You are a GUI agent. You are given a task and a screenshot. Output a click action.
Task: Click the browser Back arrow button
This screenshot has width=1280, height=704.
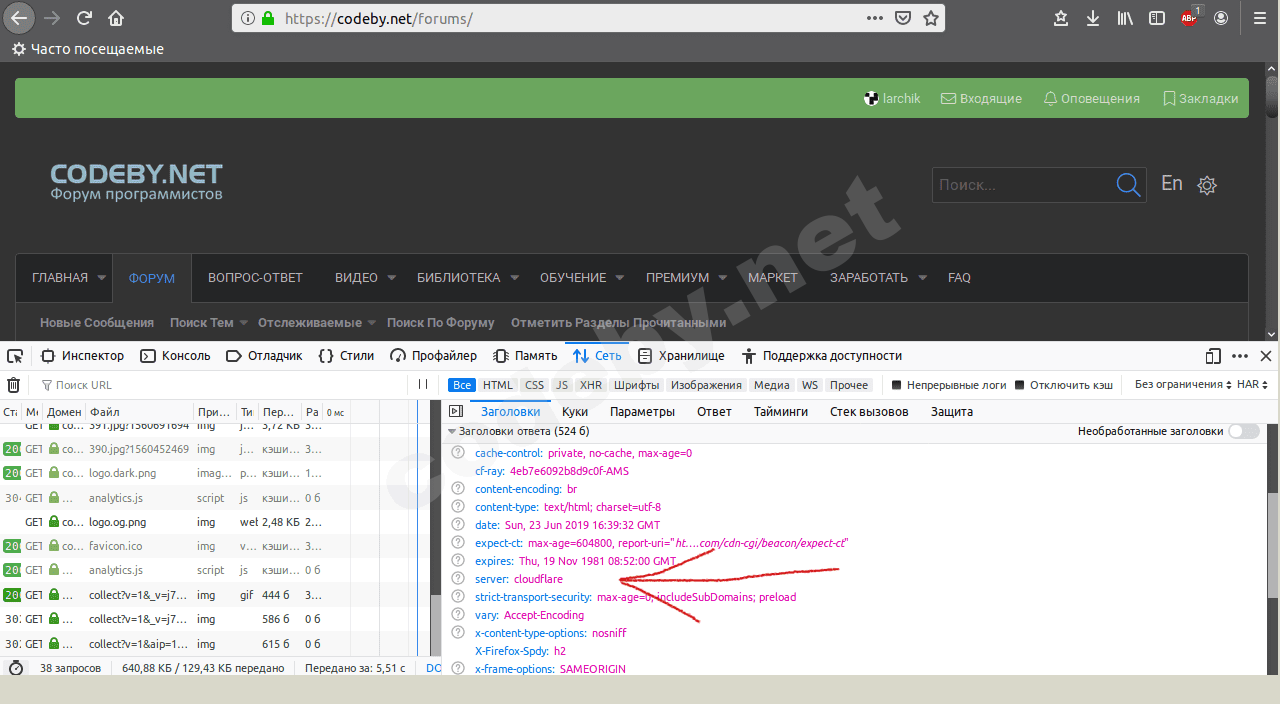20,18
